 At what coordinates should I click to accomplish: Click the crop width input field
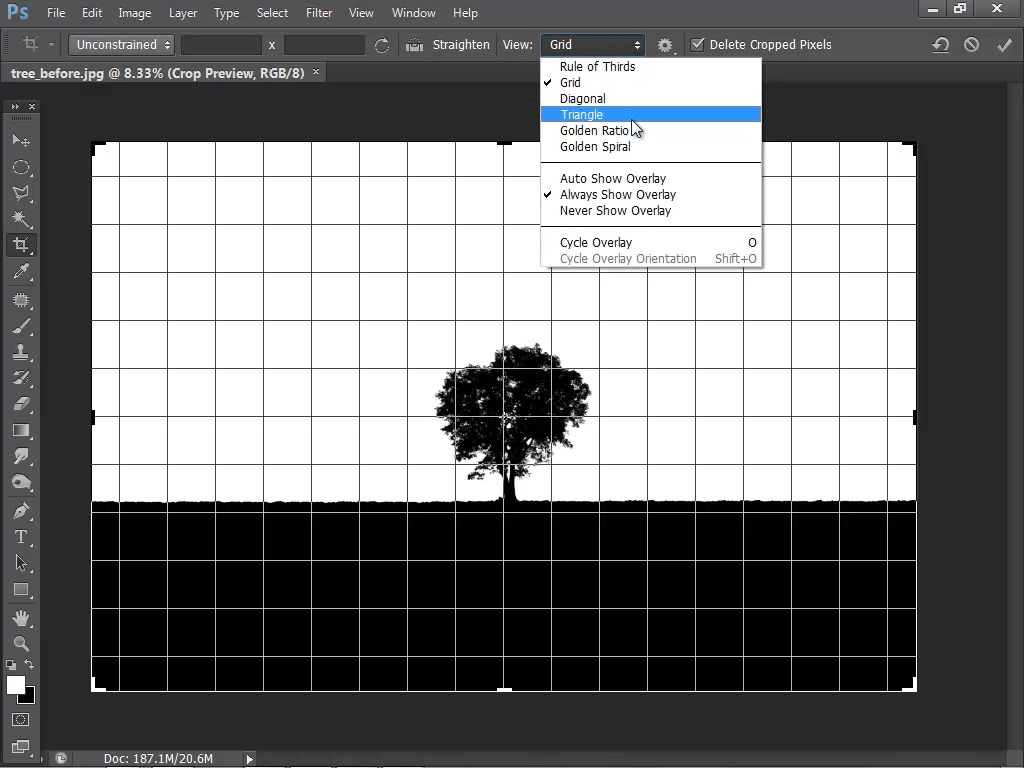click(x=221, y=45)
